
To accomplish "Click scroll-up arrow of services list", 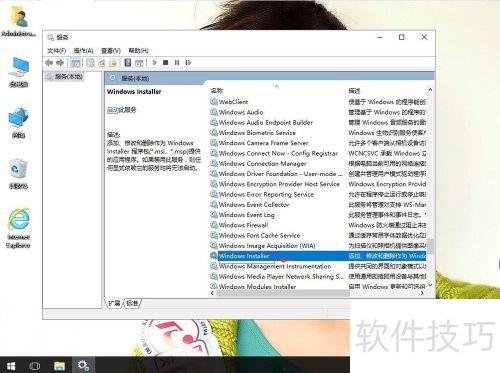I will click(430, 90).
